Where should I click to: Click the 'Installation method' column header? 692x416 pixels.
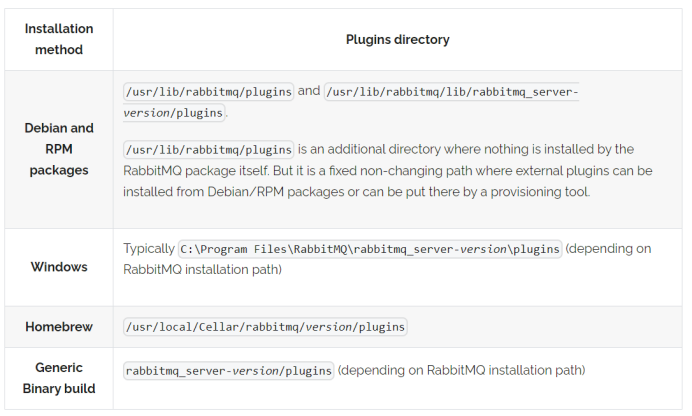(x=59, y=39)
